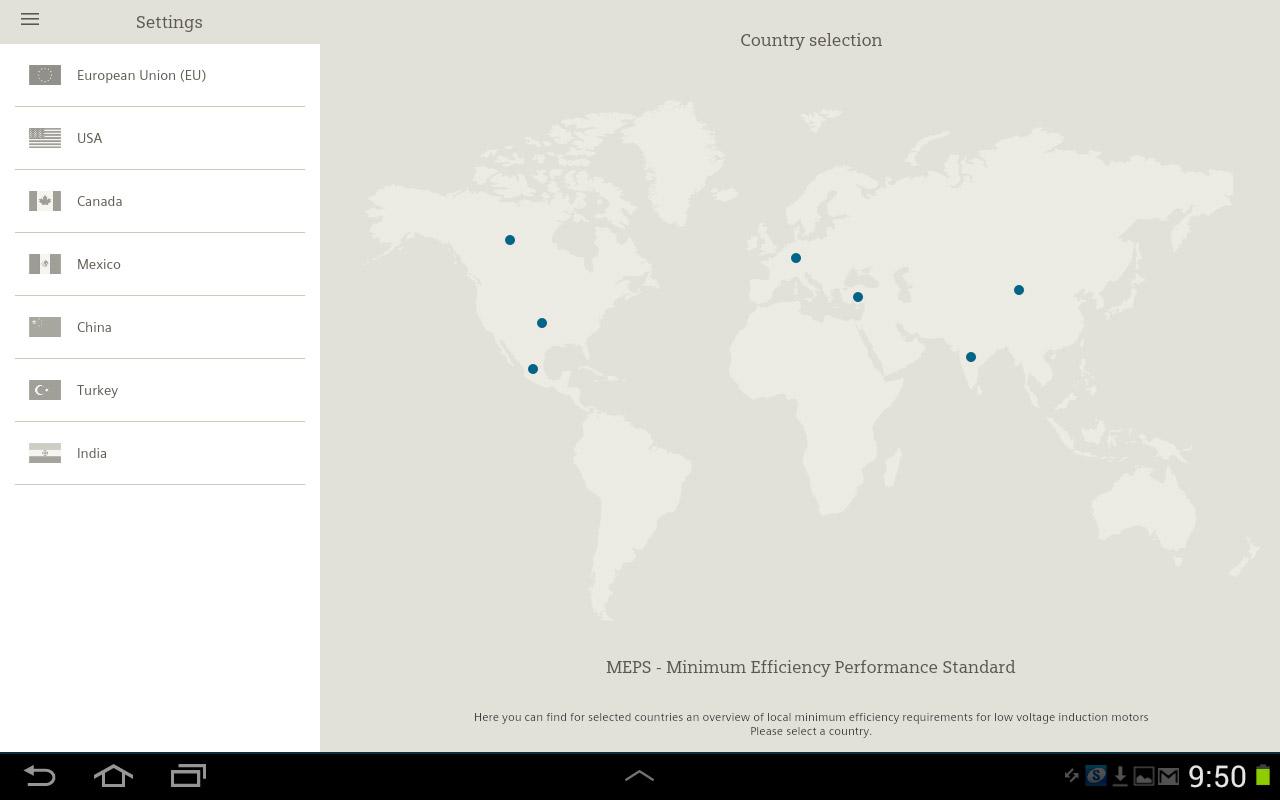This screenshot has height=800, width=1280.
Task: Tap the battery icon in status bar
Action: pos(1263,776)
